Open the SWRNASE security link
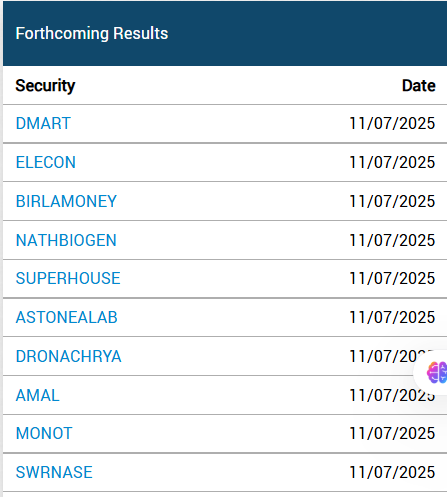The height and width of the screenshot is (497, 447). tap(54, 472)
